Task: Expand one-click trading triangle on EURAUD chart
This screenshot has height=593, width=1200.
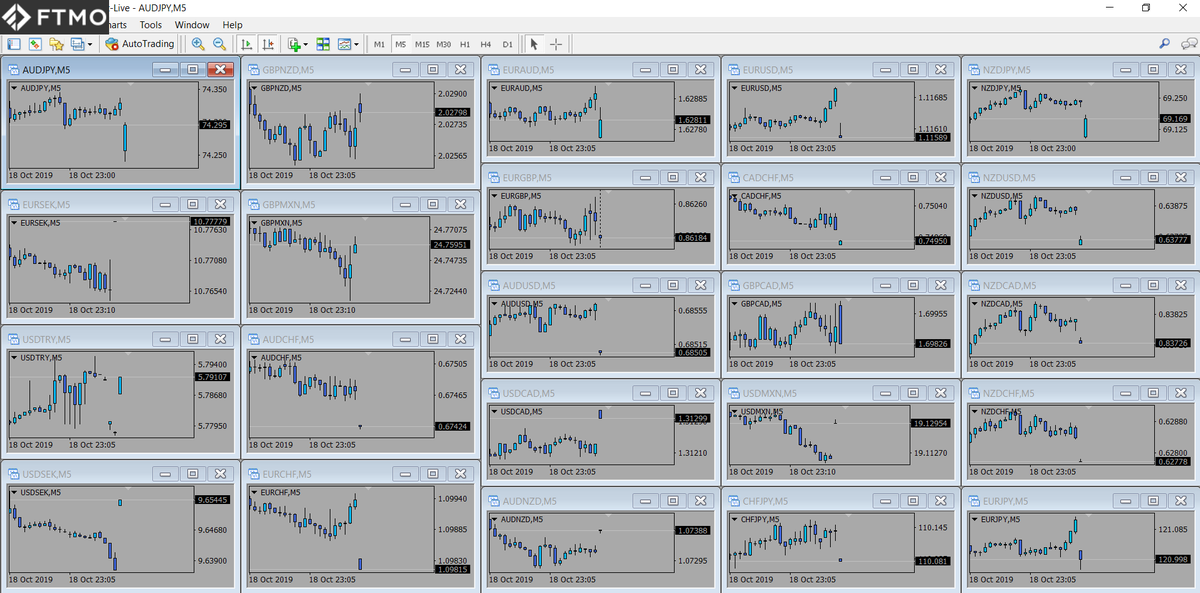Action: [495, 88]
